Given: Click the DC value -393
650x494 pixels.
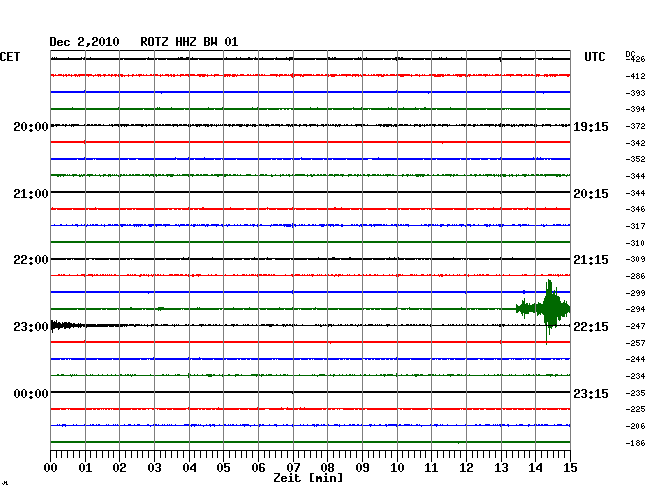Looking at the screenshot, I should click(635, 93).
